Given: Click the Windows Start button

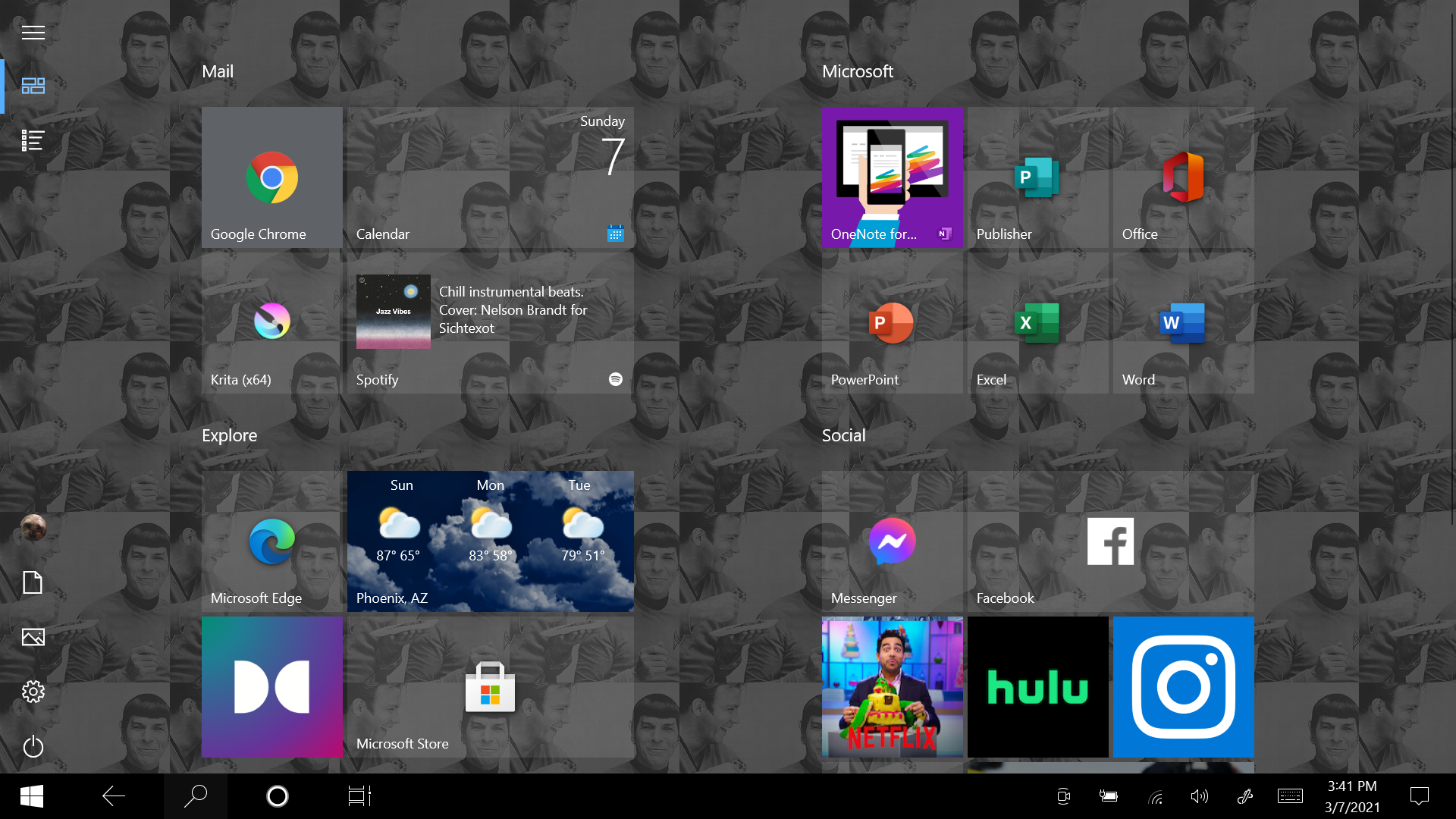Looking at the screenshot, I should tap(32, 796).
